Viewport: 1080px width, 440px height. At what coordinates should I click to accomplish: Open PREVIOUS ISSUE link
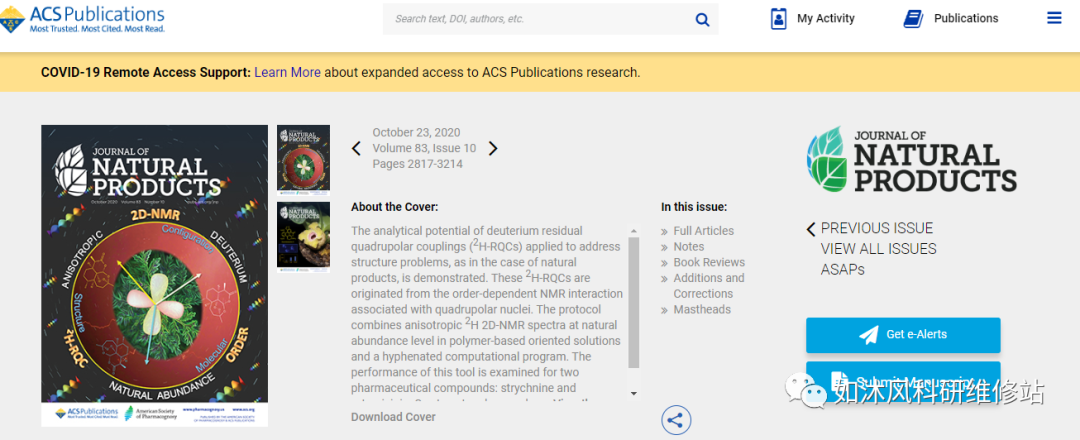tap(877, 229)
